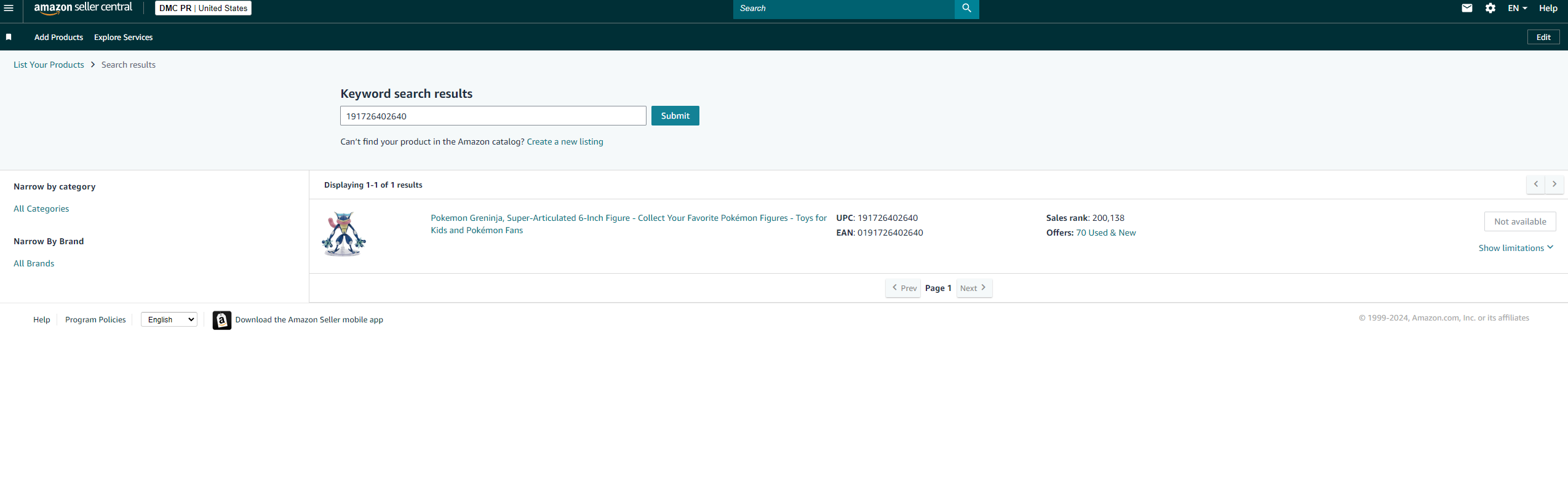Click the Amazon Seller app icon
The image size is (1568, 486).
tap(222, 320)
